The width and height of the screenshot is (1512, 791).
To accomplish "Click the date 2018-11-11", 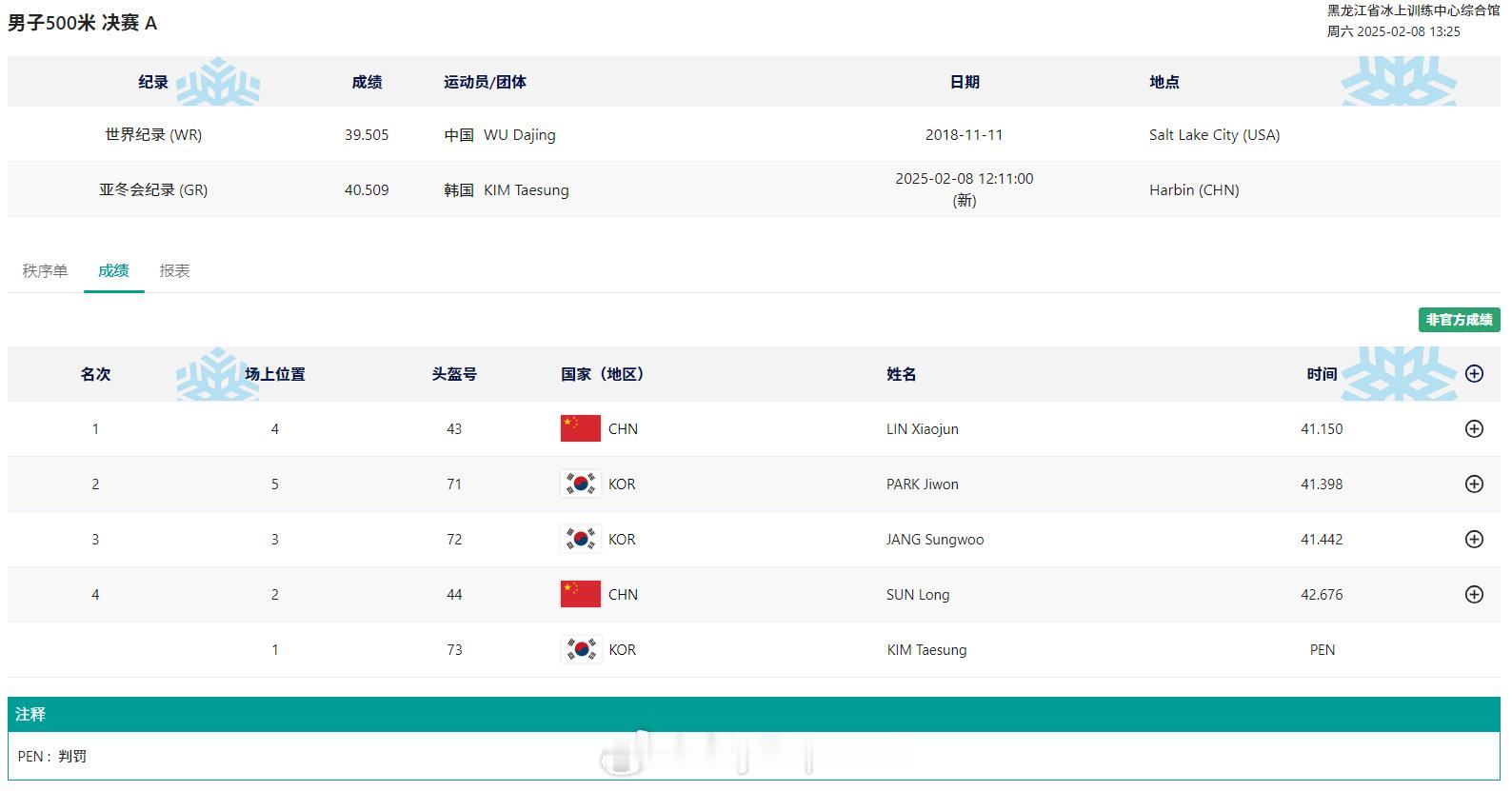I will click(x=965, y=135).
